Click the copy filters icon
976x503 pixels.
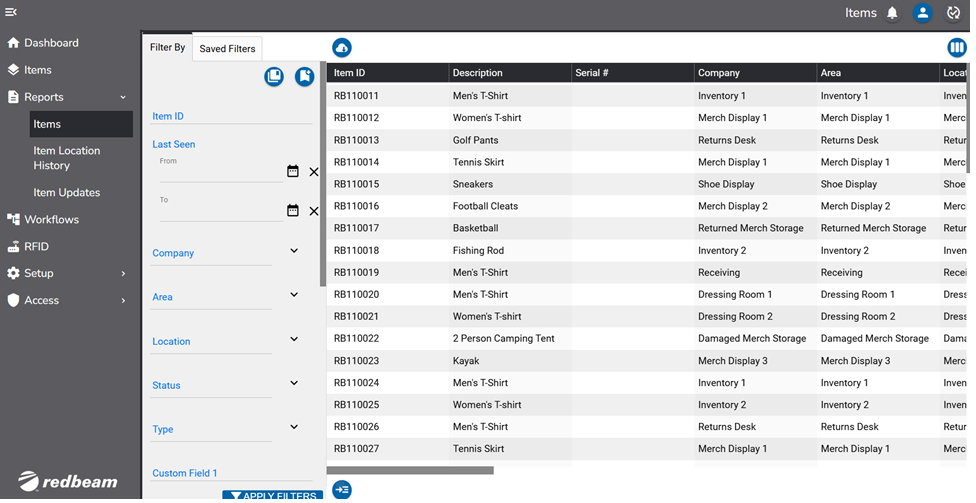tap(273, 77)
